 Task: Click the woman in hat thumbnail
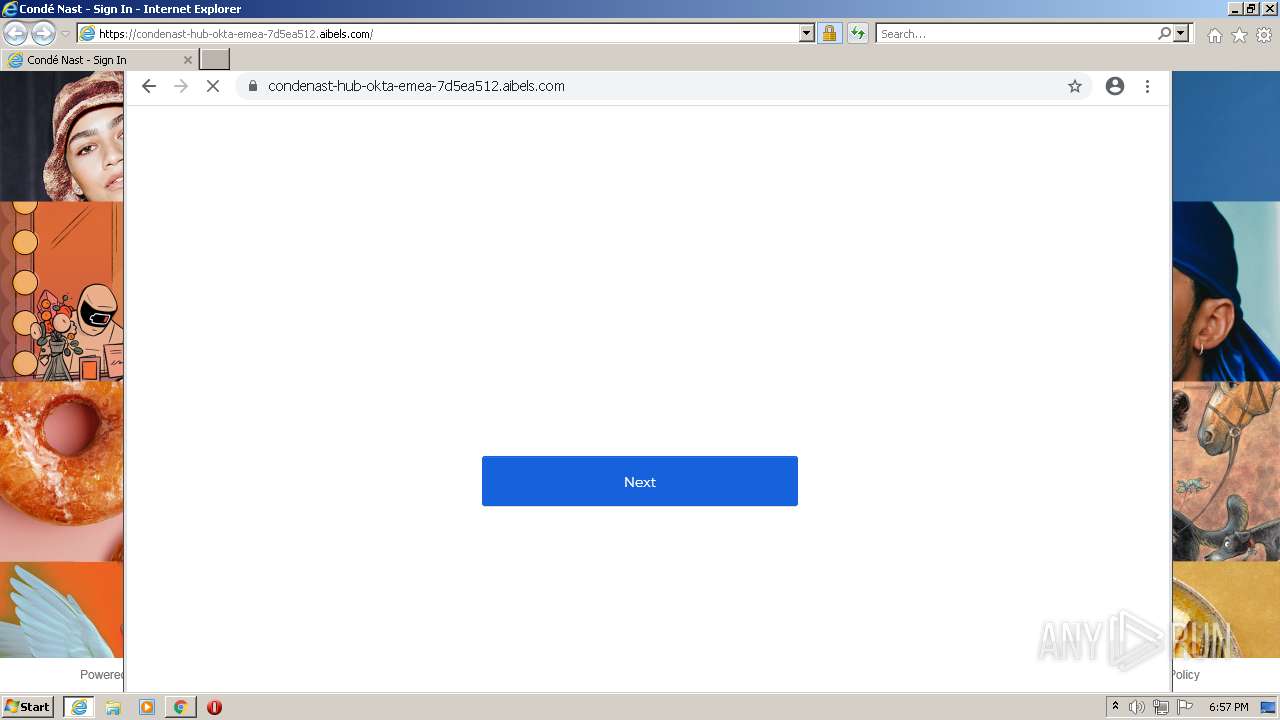[62, 137]
